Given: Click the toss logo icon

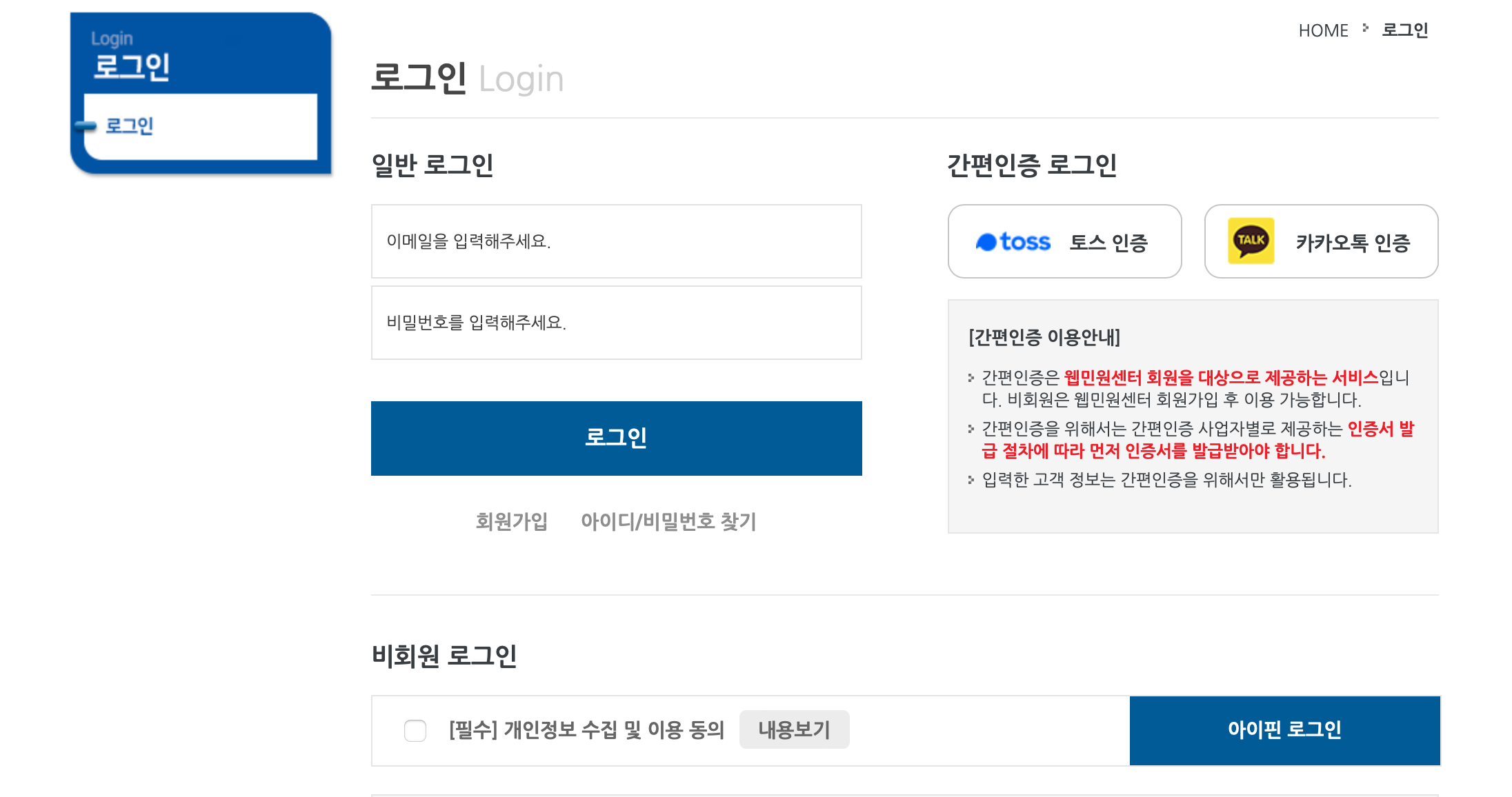Looking at the screenshot, I should point(1013,242).
